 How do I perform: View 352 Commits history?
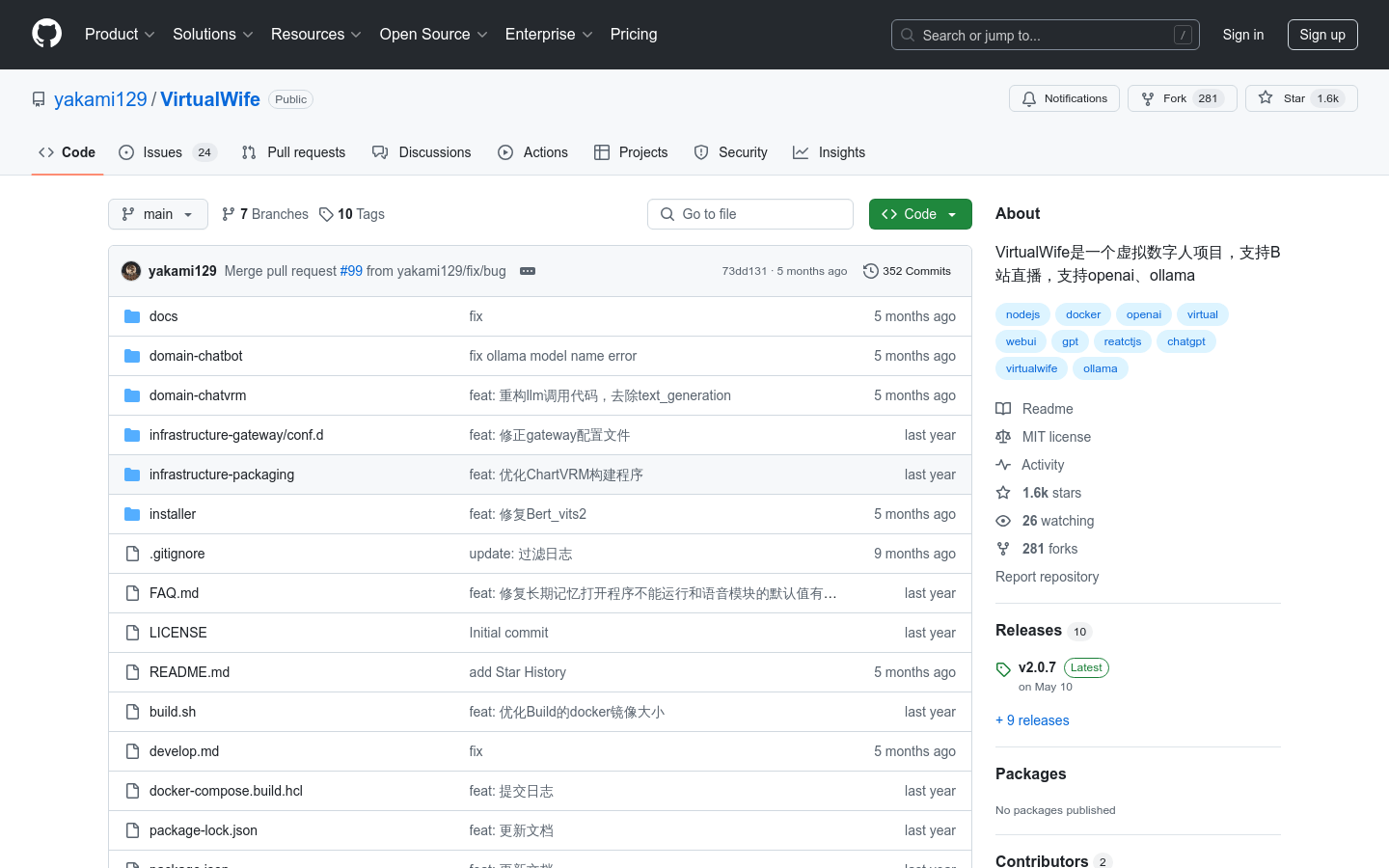pos(907,271)
